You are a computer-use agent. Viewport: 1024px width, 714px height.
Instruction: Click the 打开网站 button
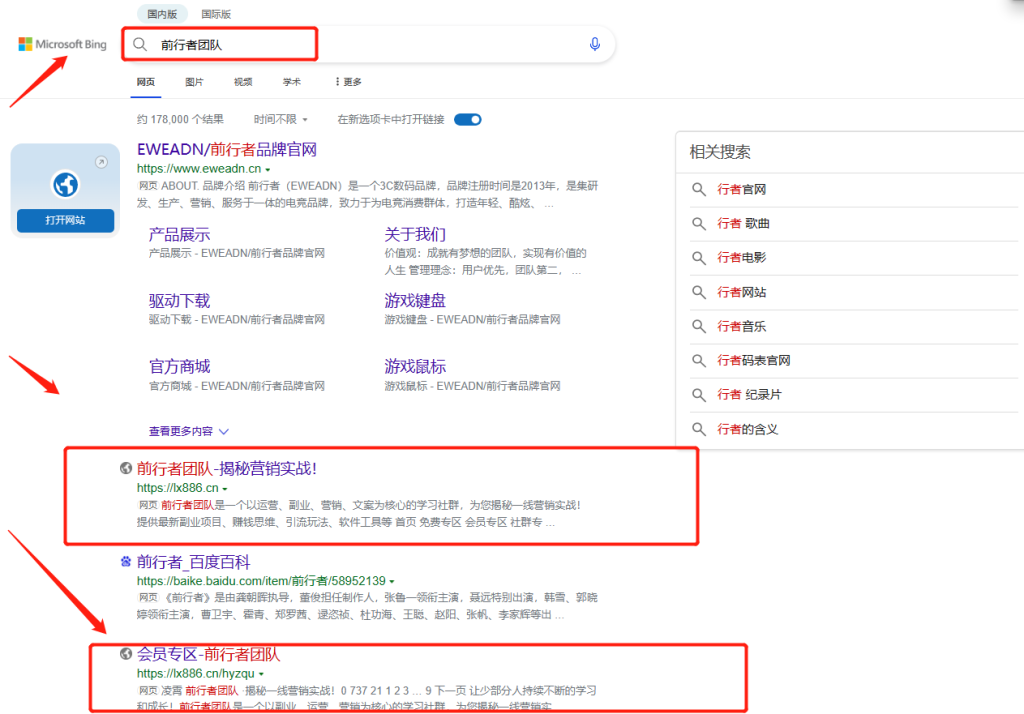[x=64, y=221]
